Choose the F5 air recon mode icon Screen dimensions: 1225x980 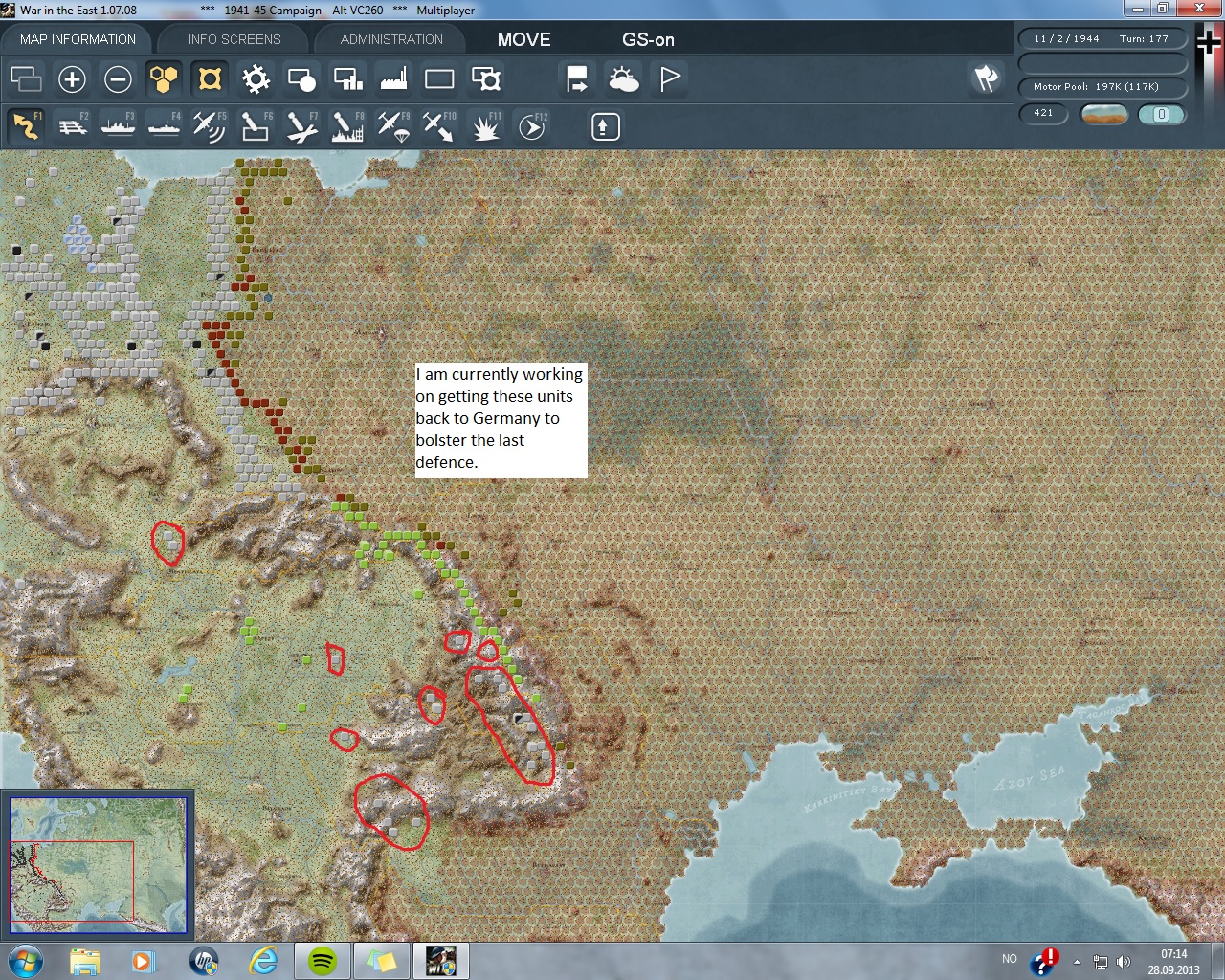click(x=209, y=126)
